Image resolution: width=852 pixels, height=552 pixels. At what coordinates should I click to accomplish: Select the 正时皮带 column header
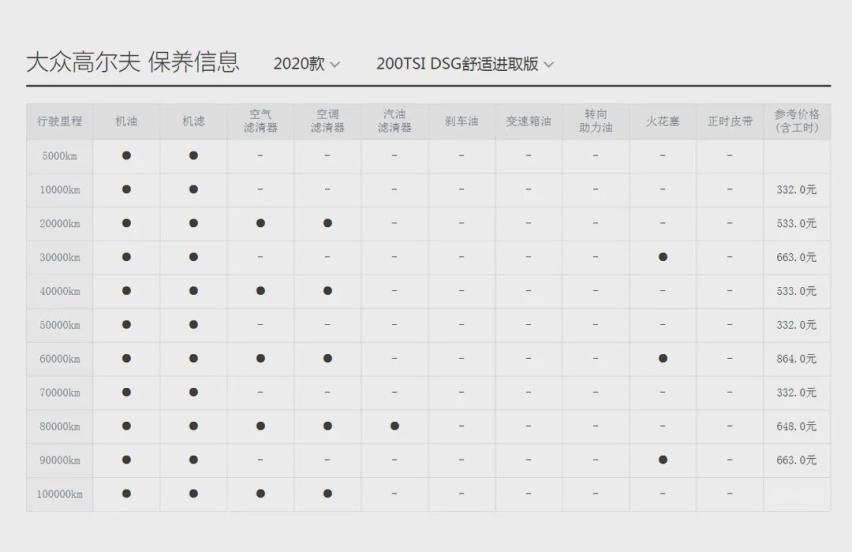pos(730,121)
